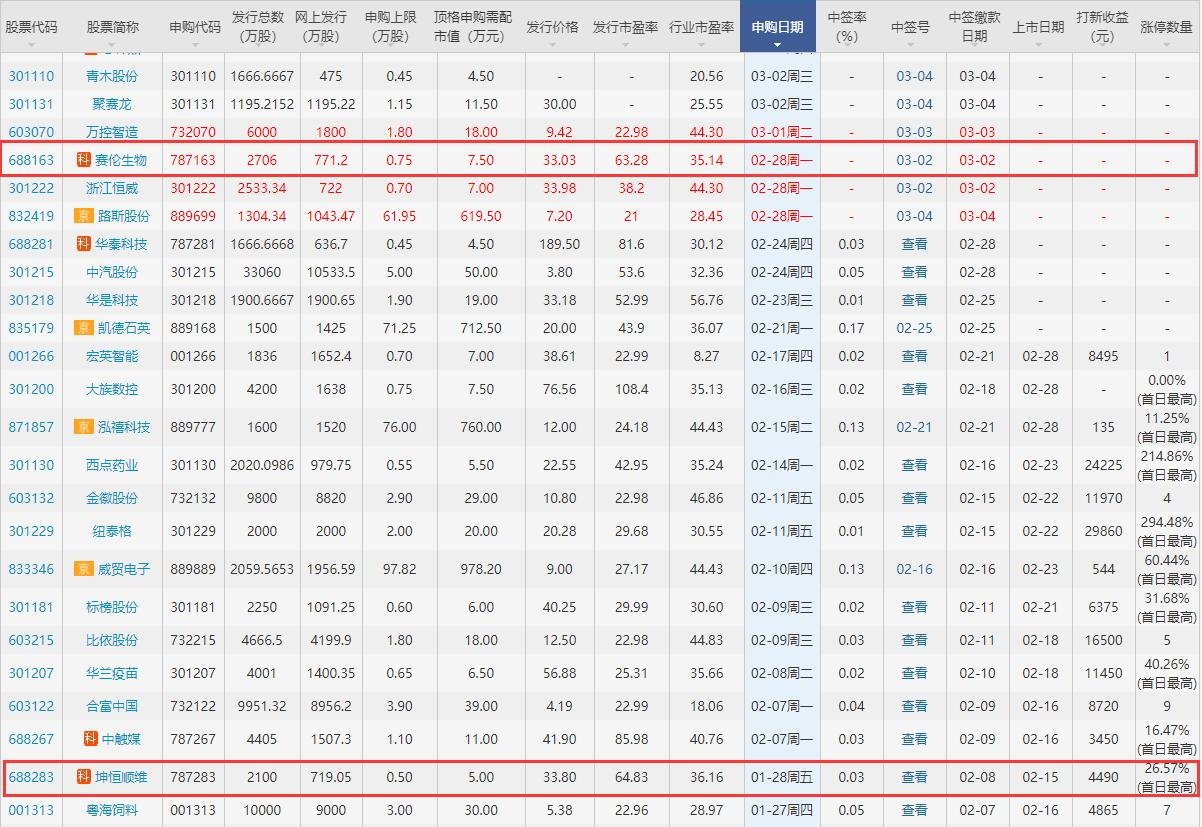Click the 京 badge beside 路斯股份
The width and height of the screenshot is (1202, 827).
84,216
